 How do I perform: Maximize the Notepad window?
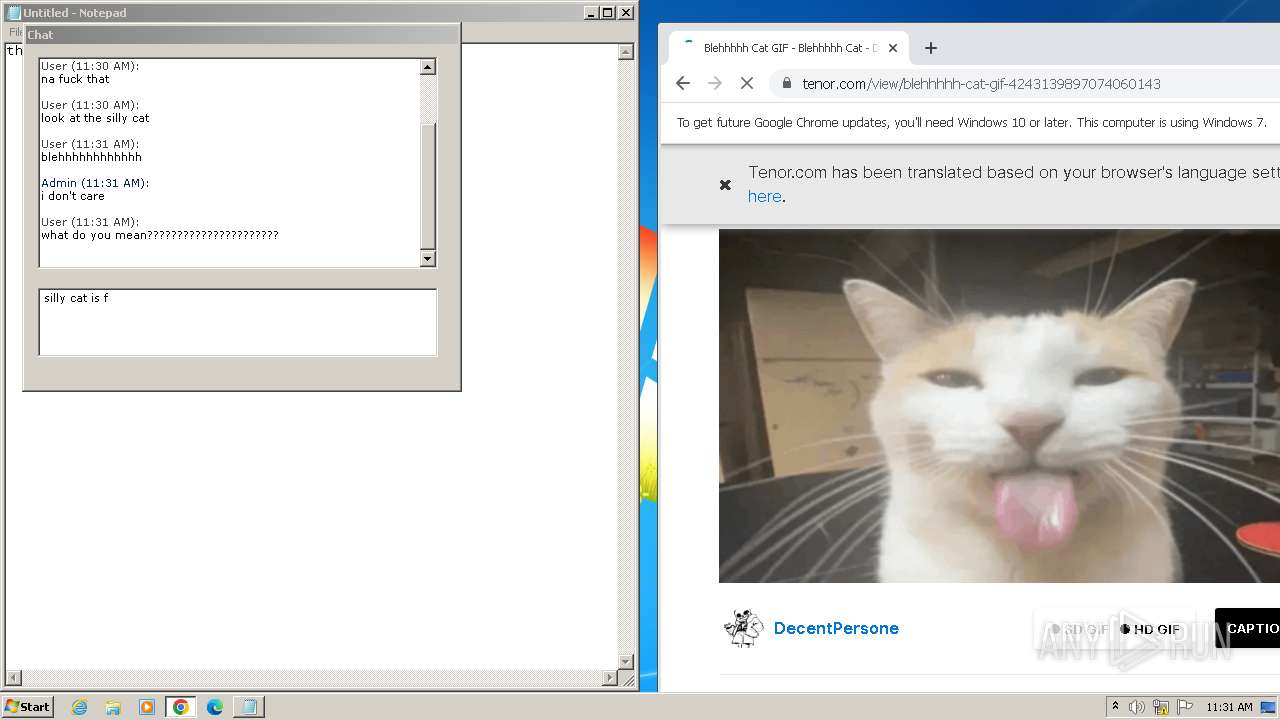pyautogui.click(x=607, y=13)
